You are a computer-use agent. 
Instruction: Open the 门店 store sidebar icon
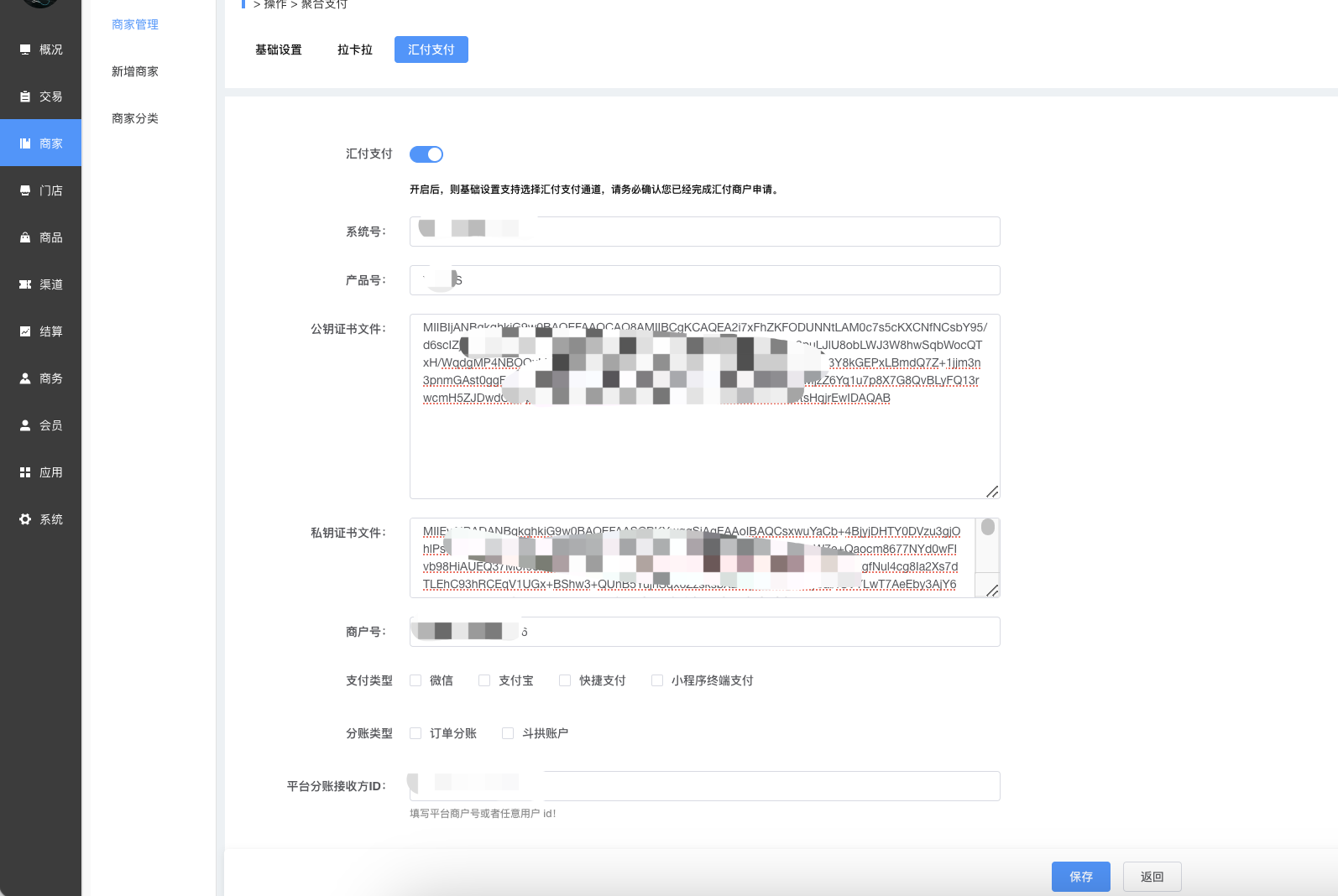25,190
